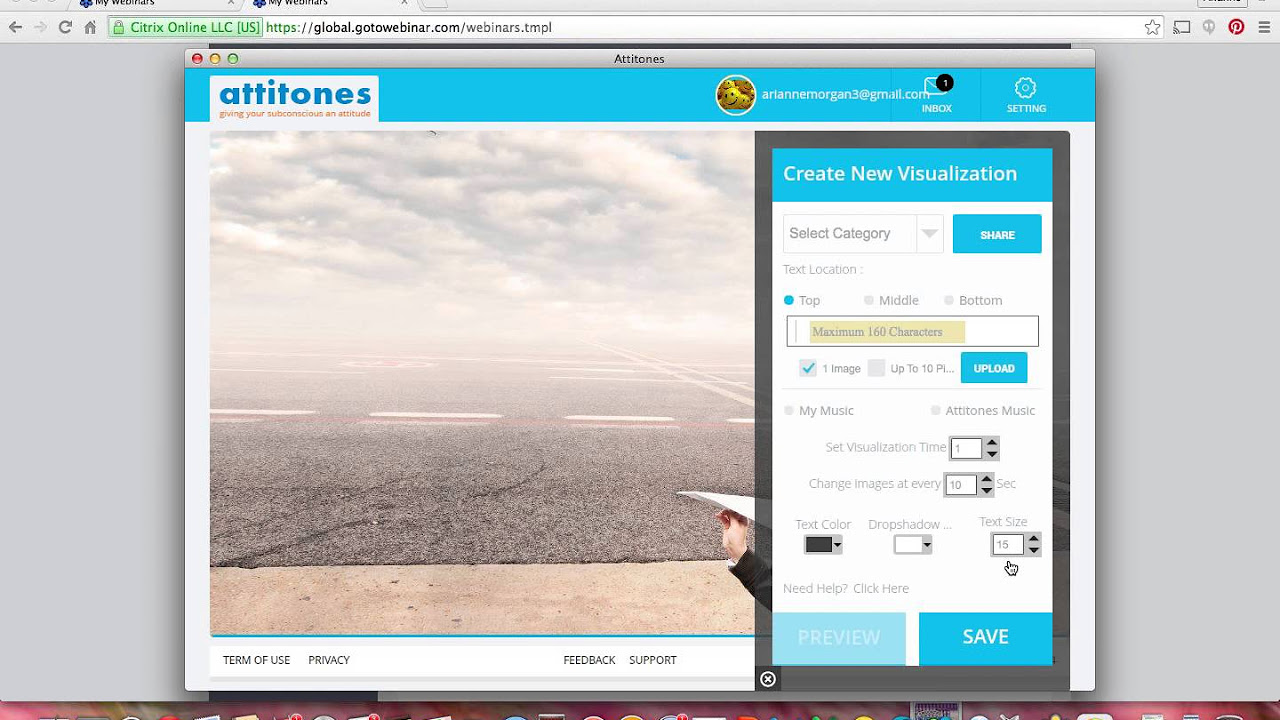Decrease Set Visualization Time value

pyautogui.click(x=992, y=454)
